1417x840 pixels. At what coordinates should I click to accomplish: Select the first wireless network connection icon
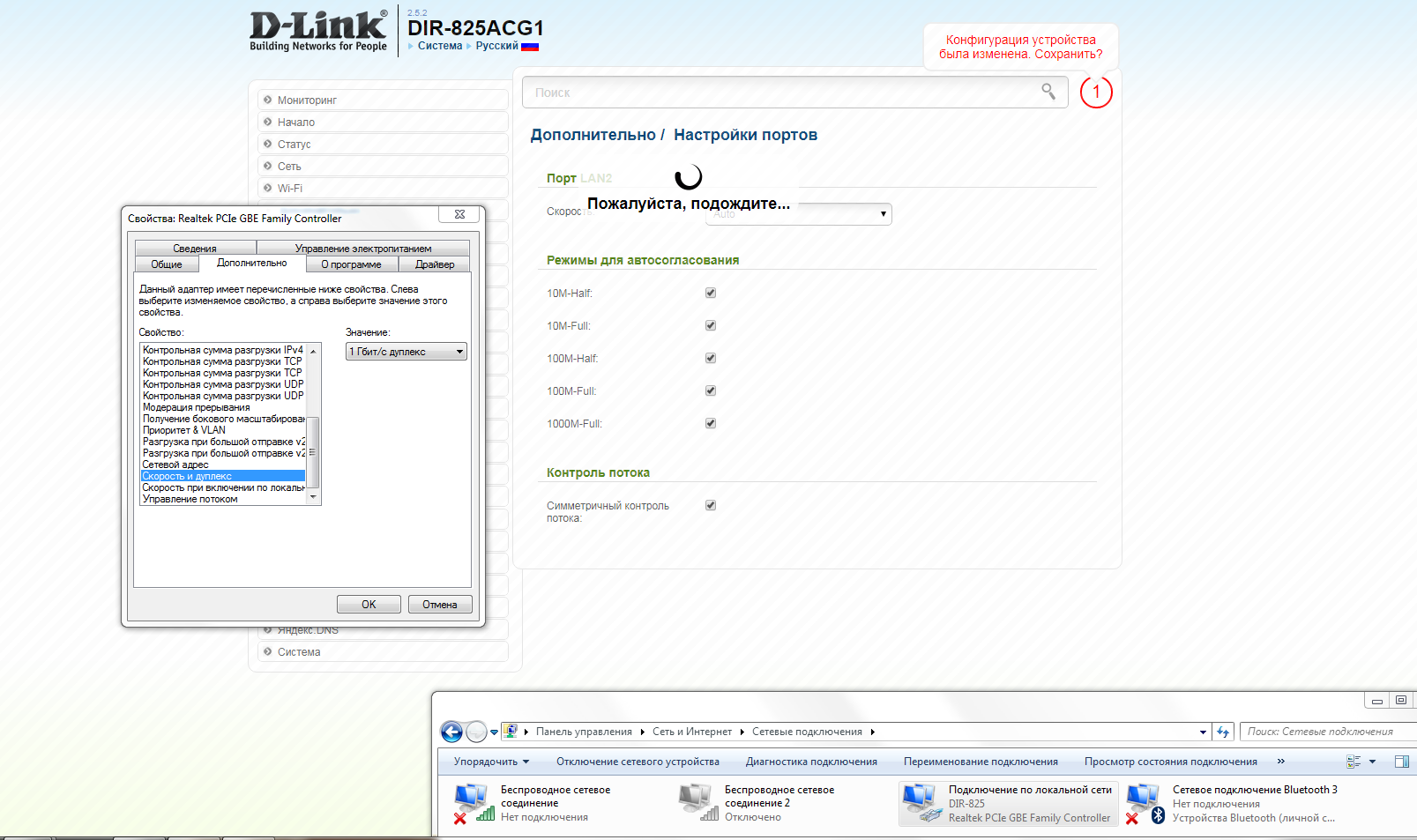(472, 803)
